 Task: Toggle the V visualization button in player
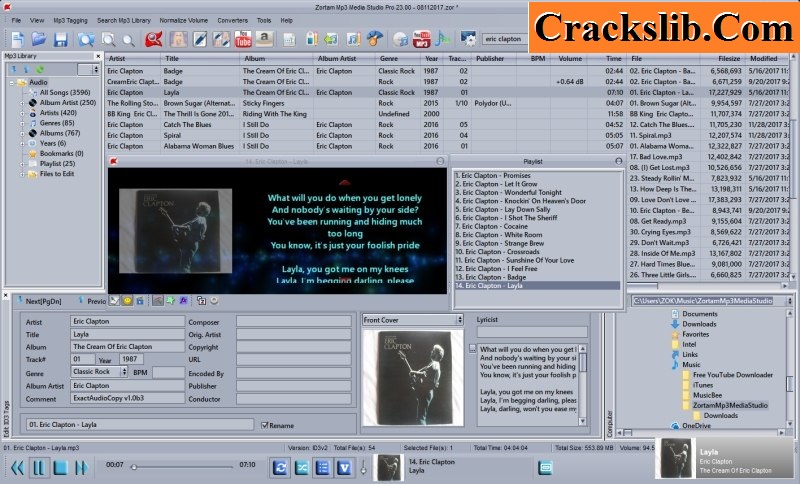pyautogui.click(x=344, y=467)
